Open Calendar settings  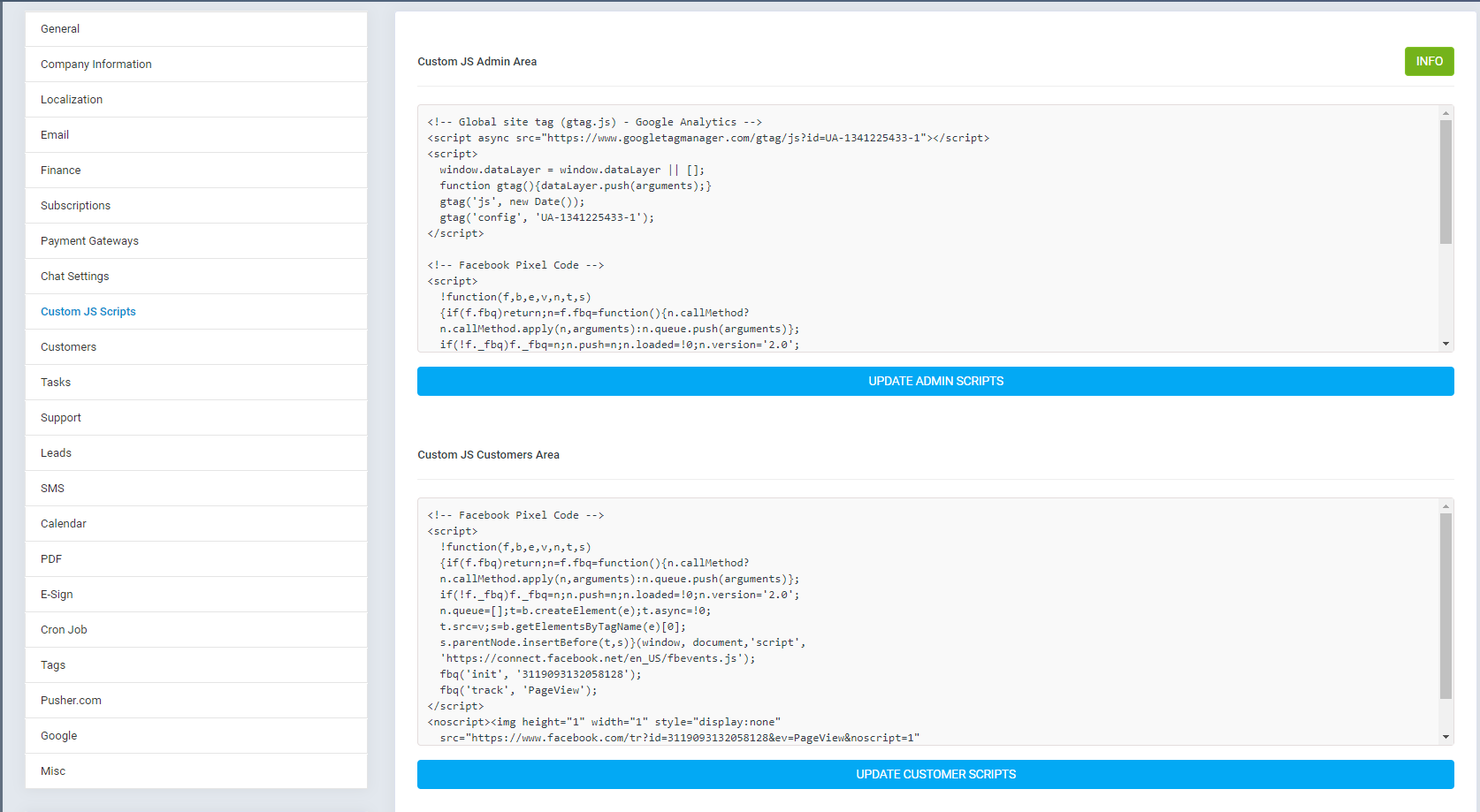coord(195,524)
